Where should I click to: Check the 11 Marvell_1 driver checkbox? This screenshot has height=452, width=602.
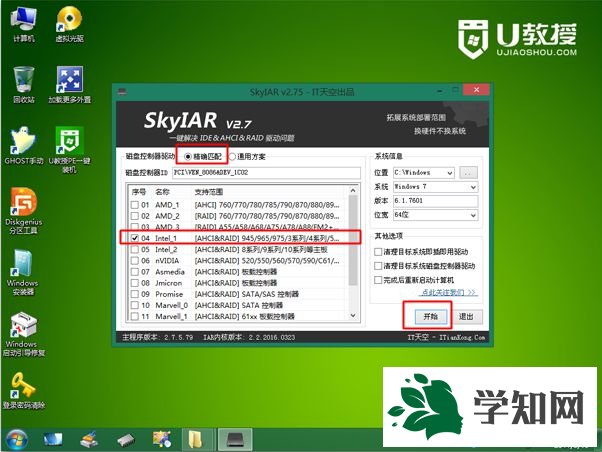[x=135, y=316]
